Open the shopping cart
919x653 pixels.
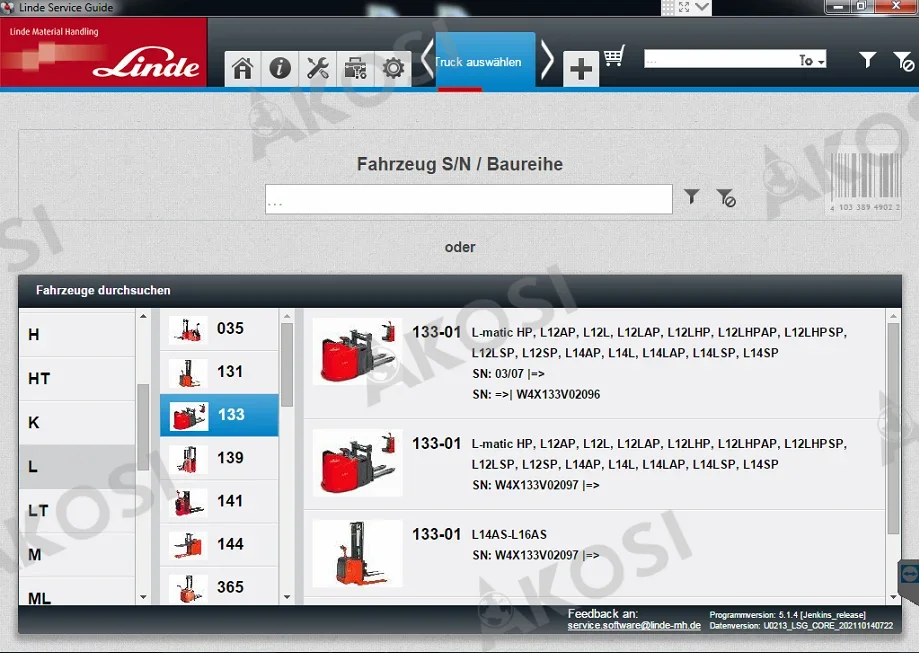(614, 56)
